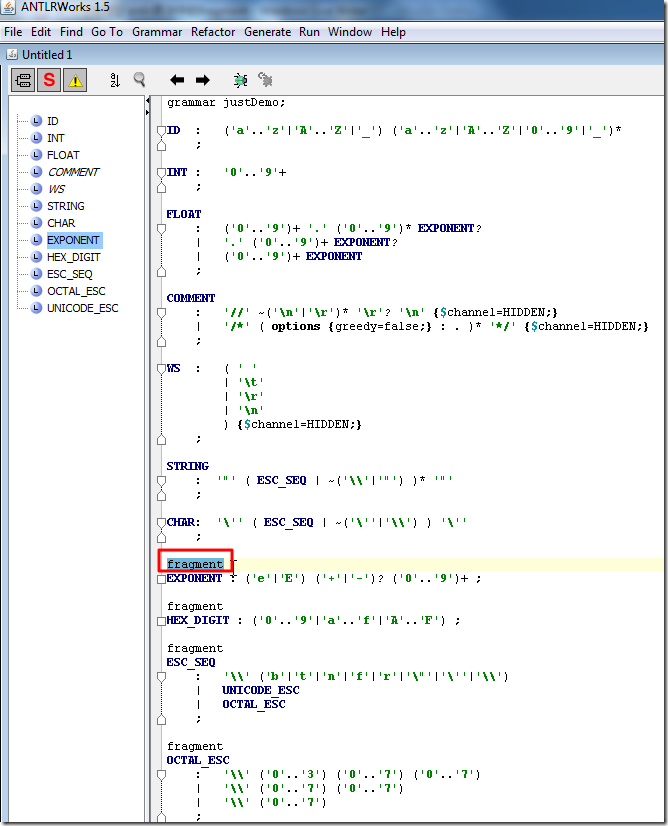Collapse the FLOAT rule fold marker
The image size is (668, 826).
tap(162, 229)
